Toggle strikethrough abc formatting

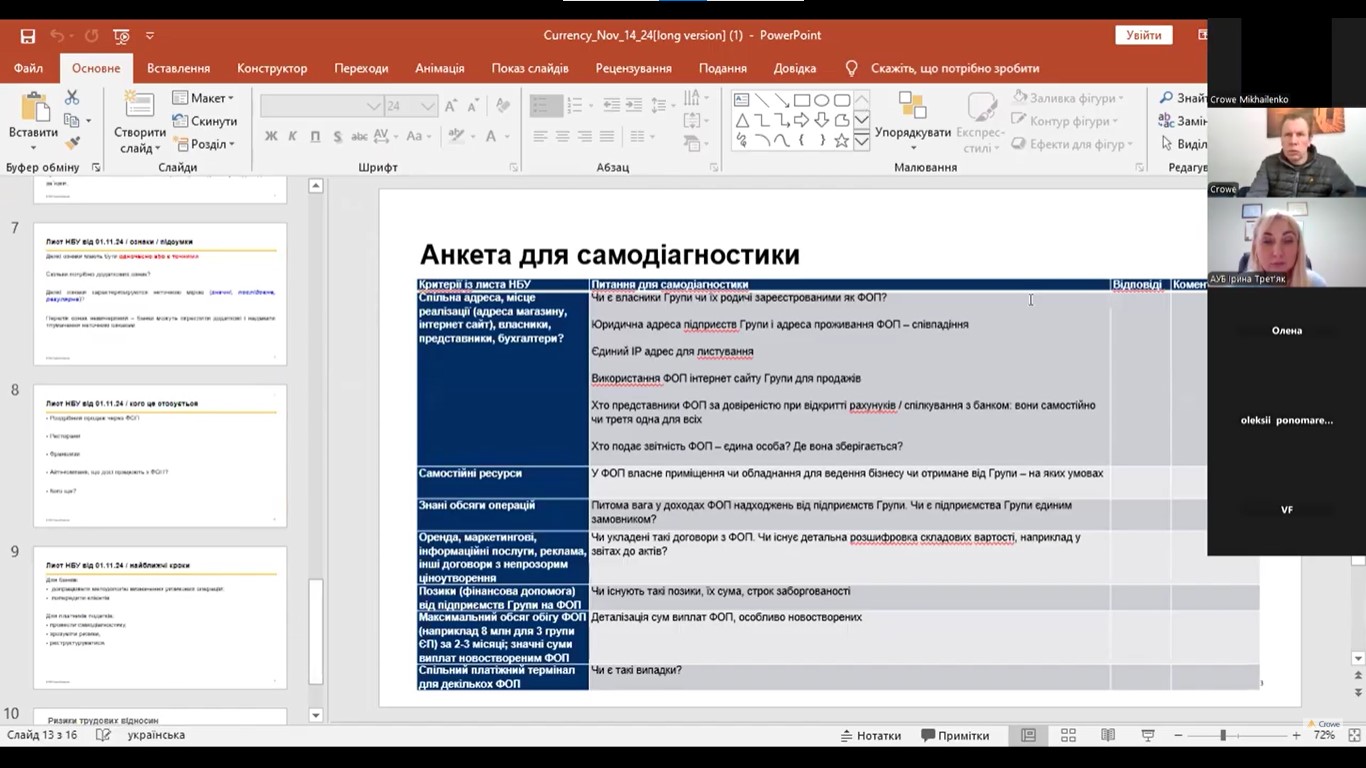pos(360,136)
